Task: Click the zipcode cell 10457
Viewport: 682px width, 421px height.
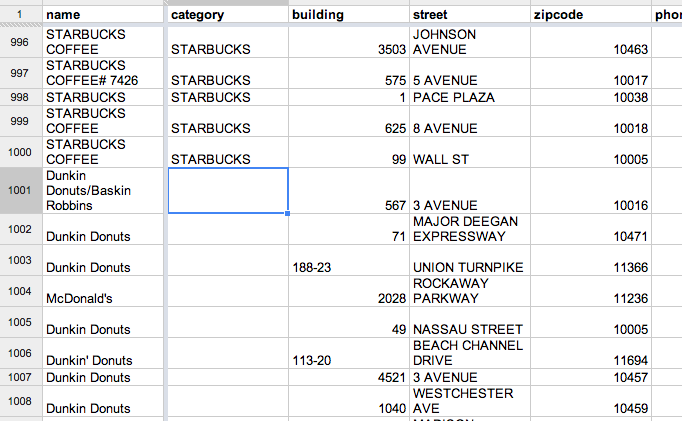Action: click(591, 377)
